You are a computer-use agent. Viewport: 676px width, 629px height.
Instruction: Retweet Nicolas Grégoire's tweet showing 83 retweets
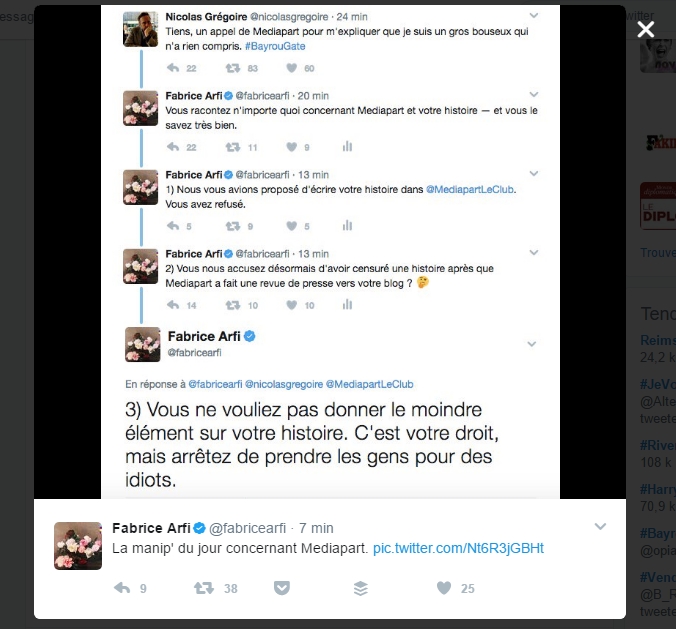point(233,68)
